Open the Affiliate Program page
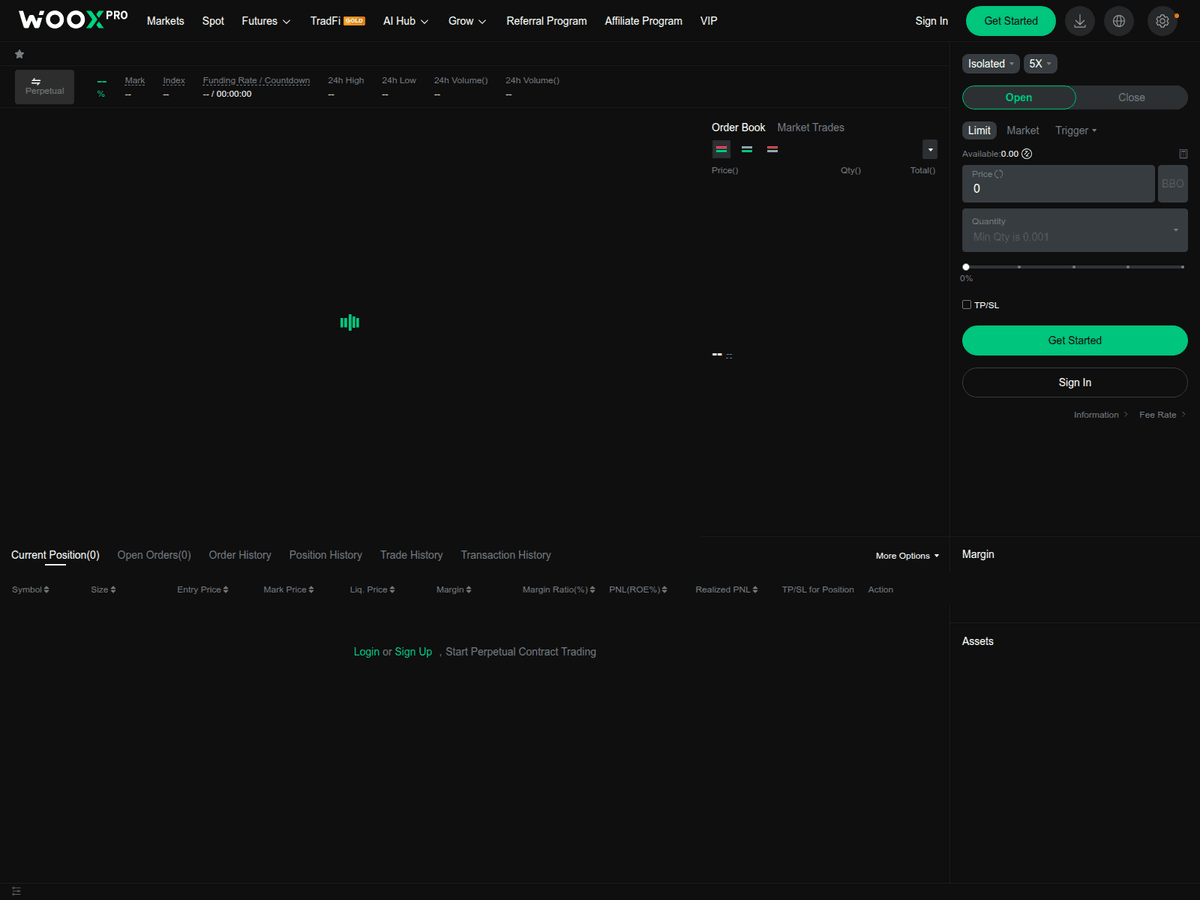1200x900 pixels. [x=643, y=21]
